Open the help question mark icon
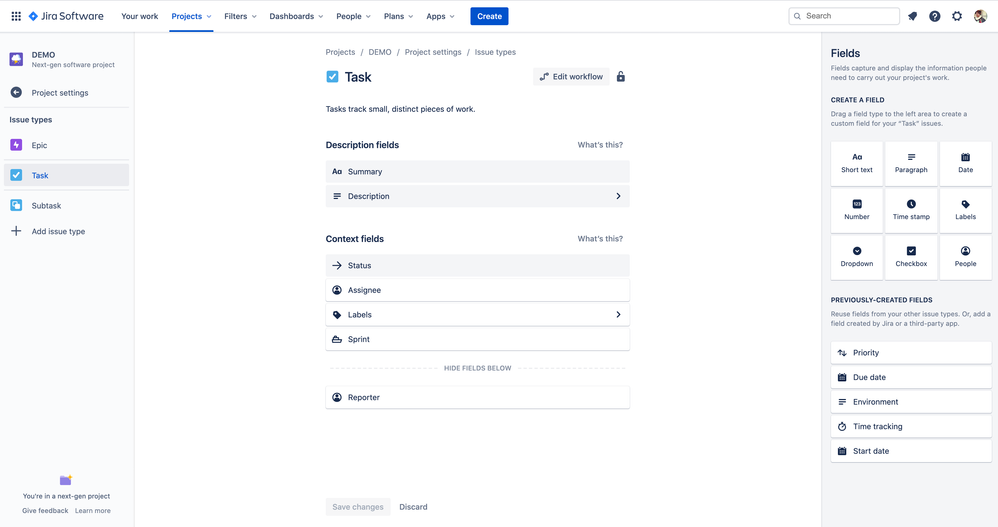The height and width of the screenshot is (527, 998). point(934,16)
